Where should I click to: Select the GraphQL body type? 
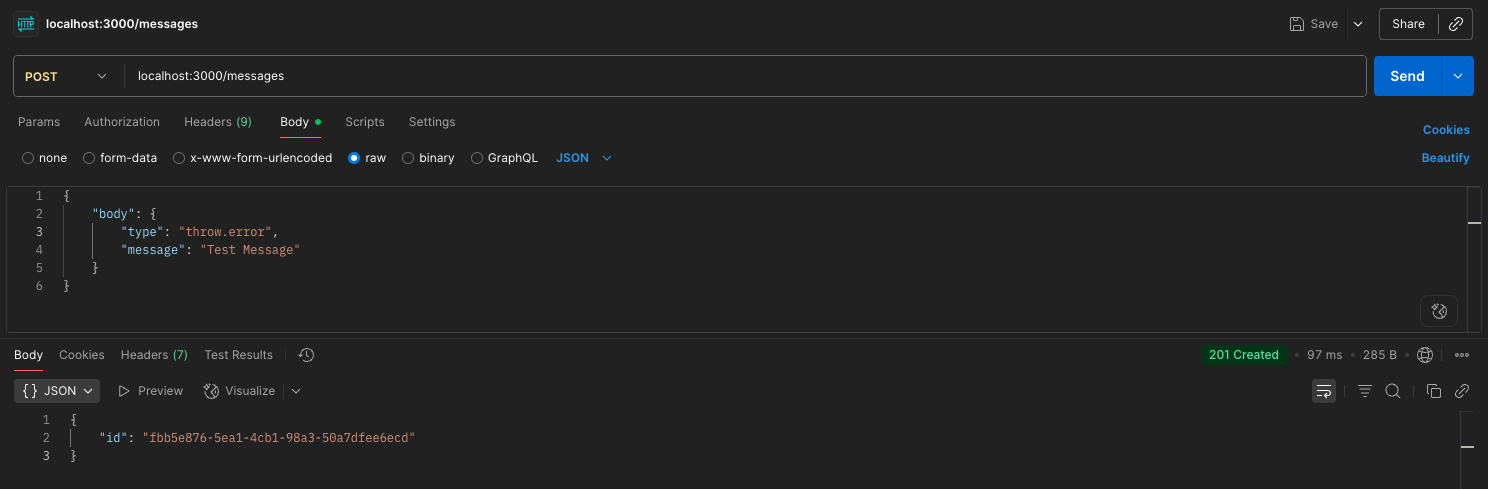point(477,158)
